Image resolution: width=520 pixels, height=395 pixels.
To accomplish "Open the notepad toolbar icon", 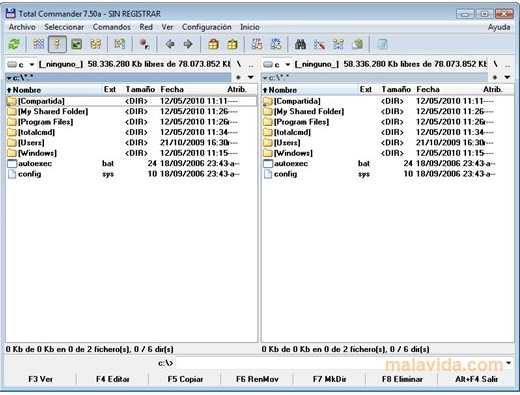I will [x=382, y=44].
